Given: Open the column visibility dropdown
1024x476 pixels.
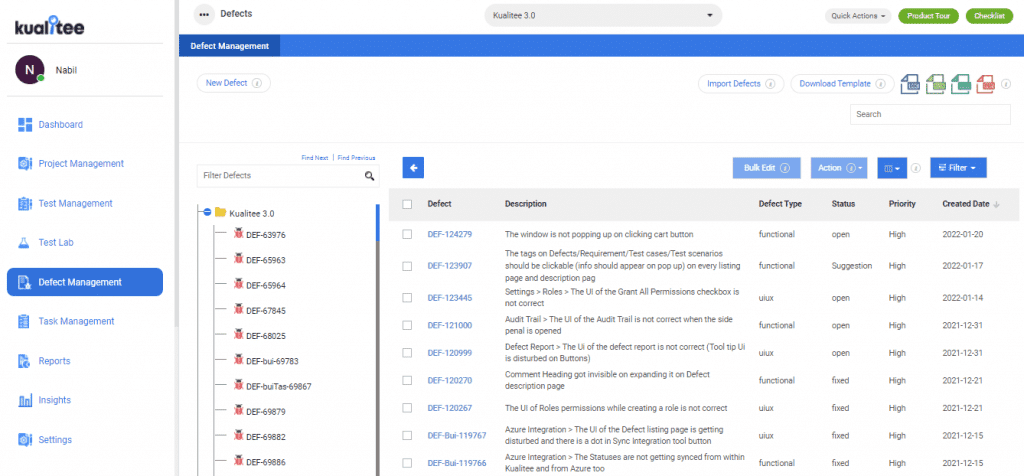Looking at the screenshot, I should [x=892, y=168].
